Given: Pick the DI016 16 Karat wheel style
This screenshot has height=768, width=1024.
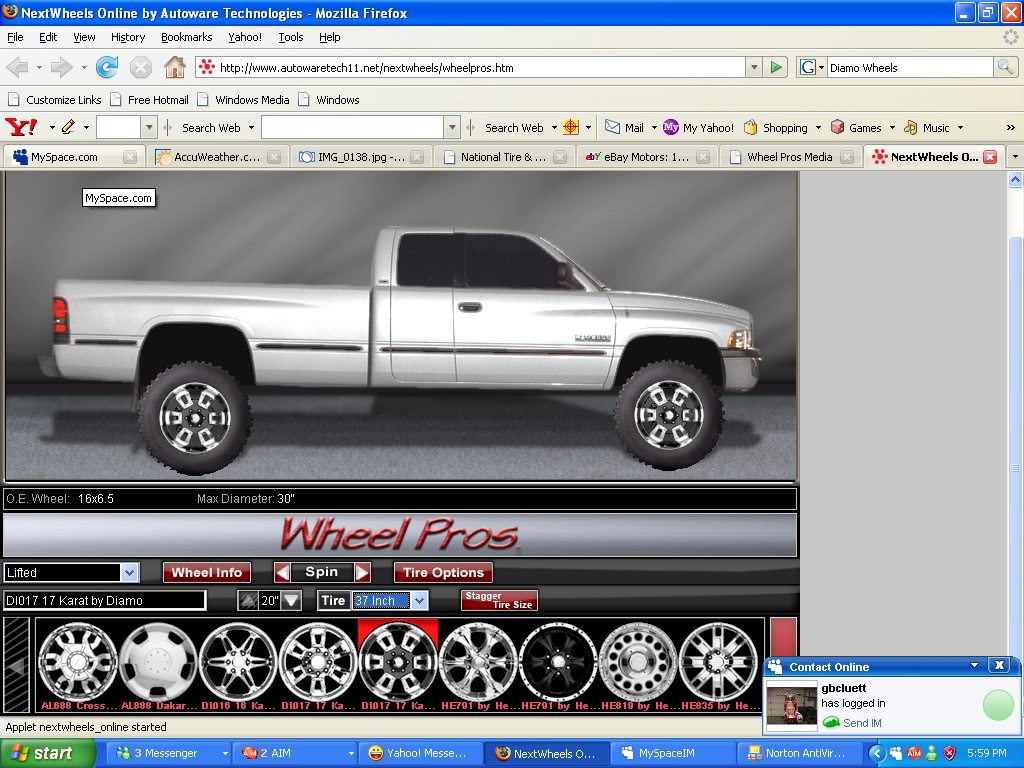Looking at the screenshot, I should pos(238,662).
